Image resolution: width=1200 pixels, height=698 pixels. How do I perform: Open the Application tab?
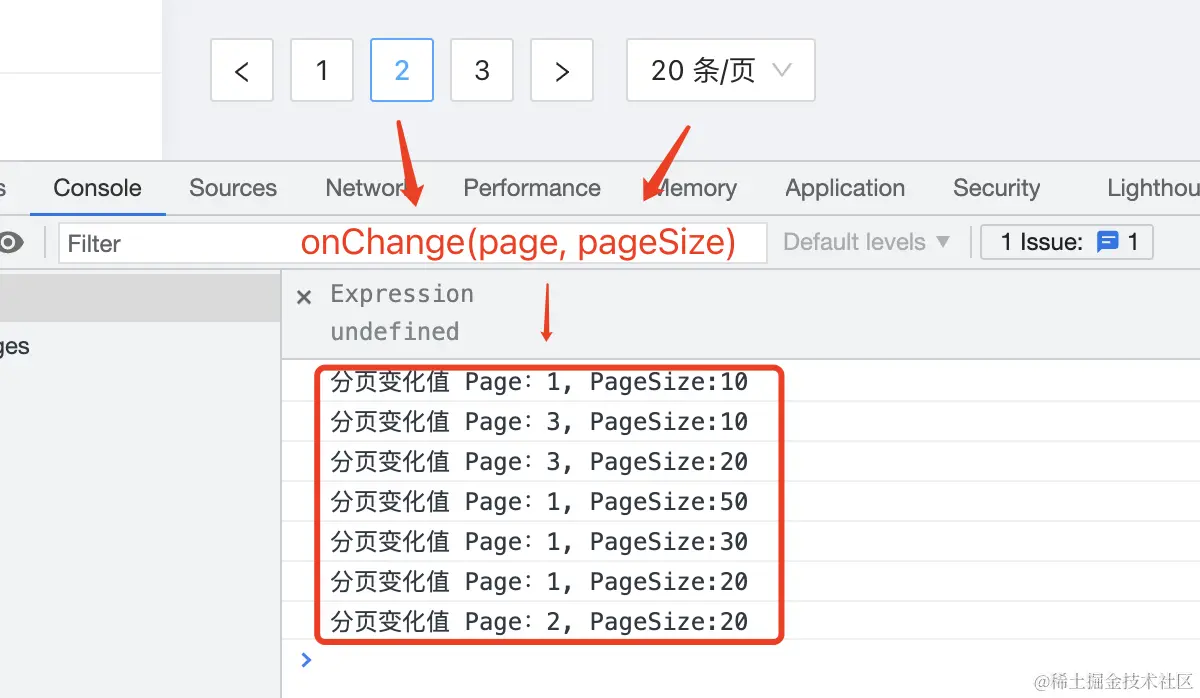coord(845,188)
